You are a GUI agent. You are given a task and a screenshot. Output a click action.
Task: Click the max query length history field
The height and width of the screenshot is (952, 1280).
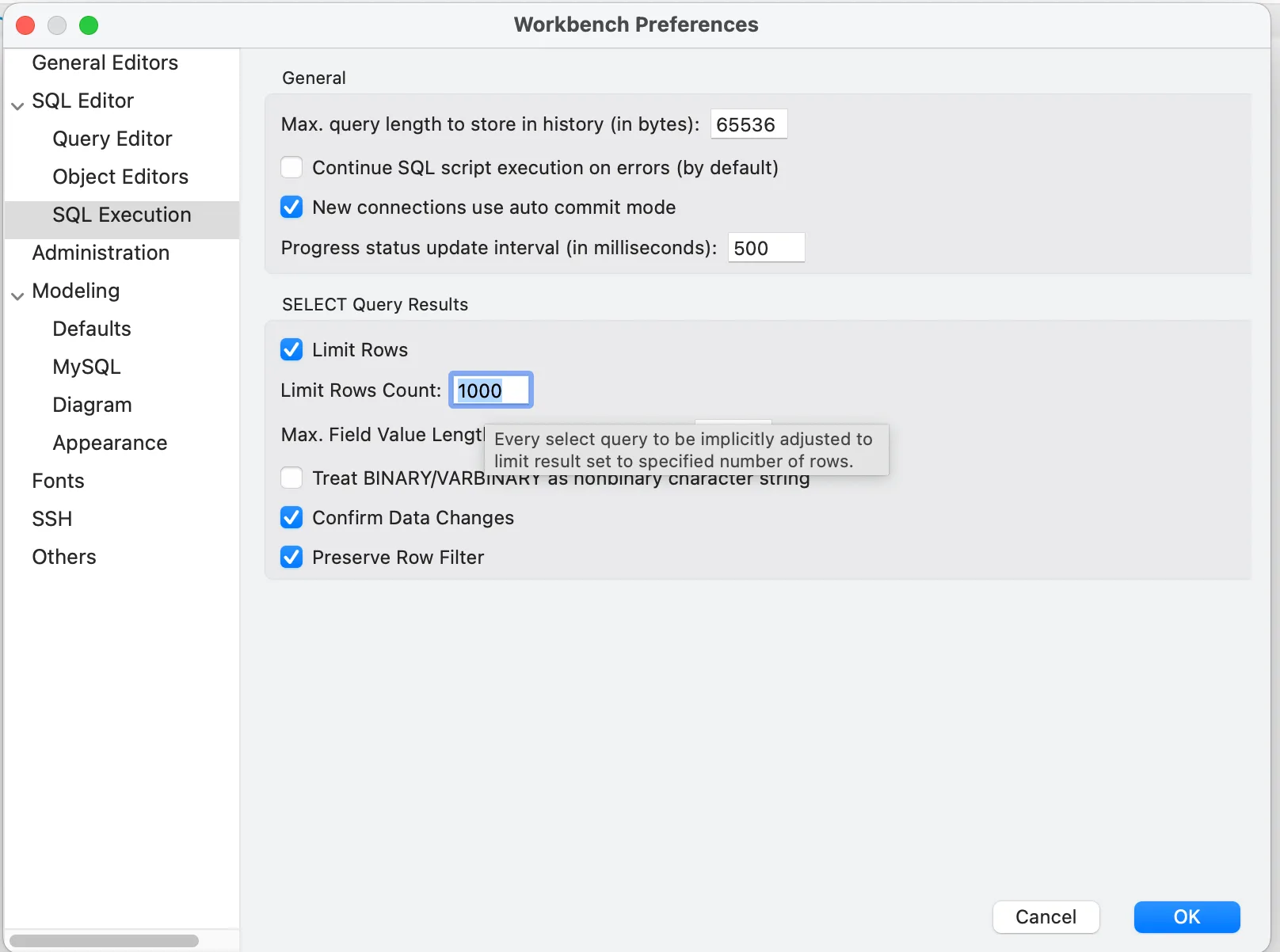[x=749, y=124]
